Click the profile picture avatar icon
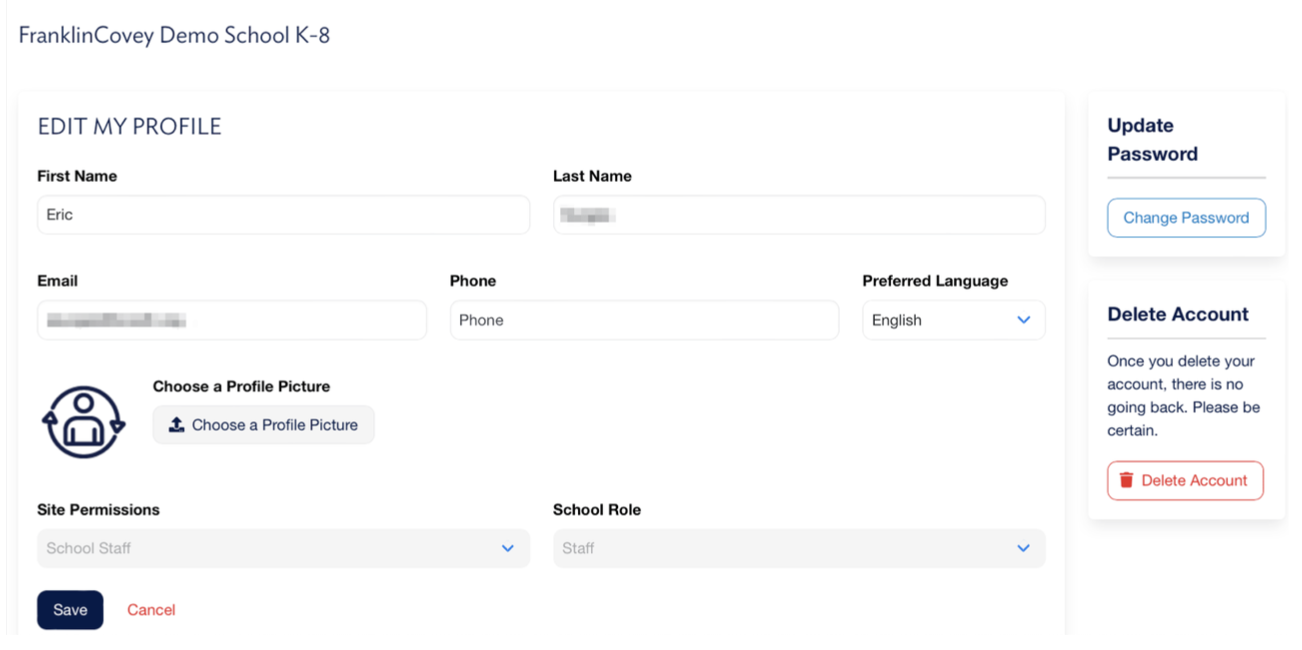 coord(83,424)
